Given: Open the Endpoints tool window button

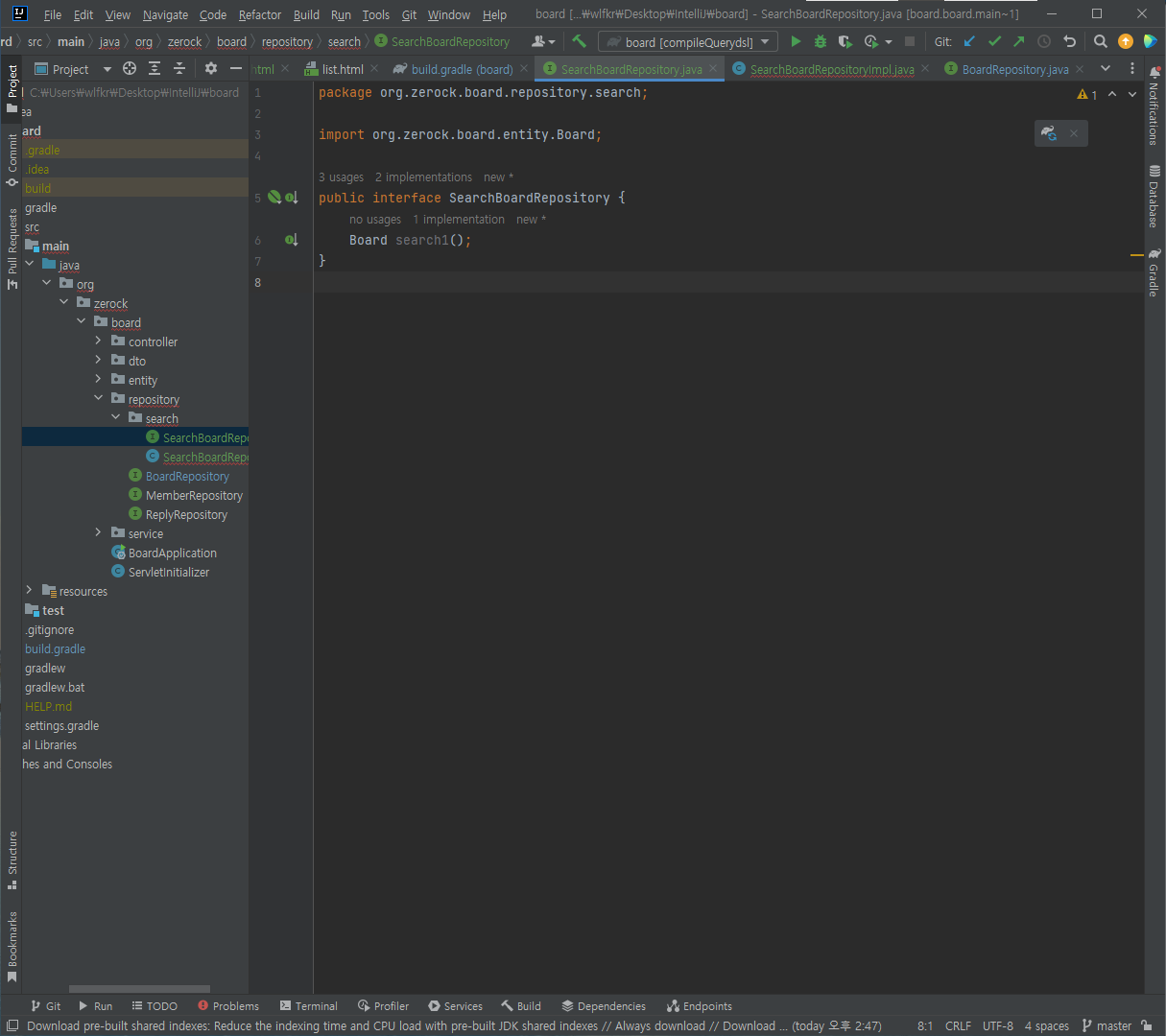Looking at the screenshot, I should [x=700, y=1005].
